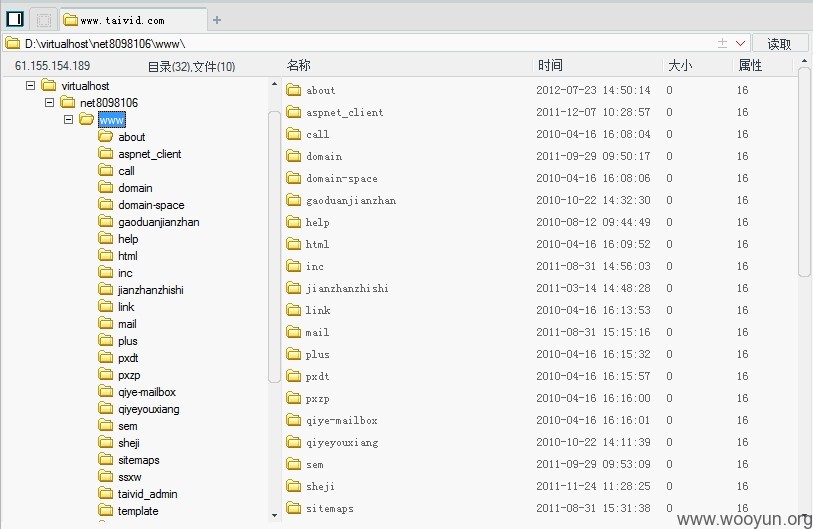Viewport: 813px width, 529px height.
Task: Click the dotted-square icon beside the tab
Action: (x=44, y=20)
